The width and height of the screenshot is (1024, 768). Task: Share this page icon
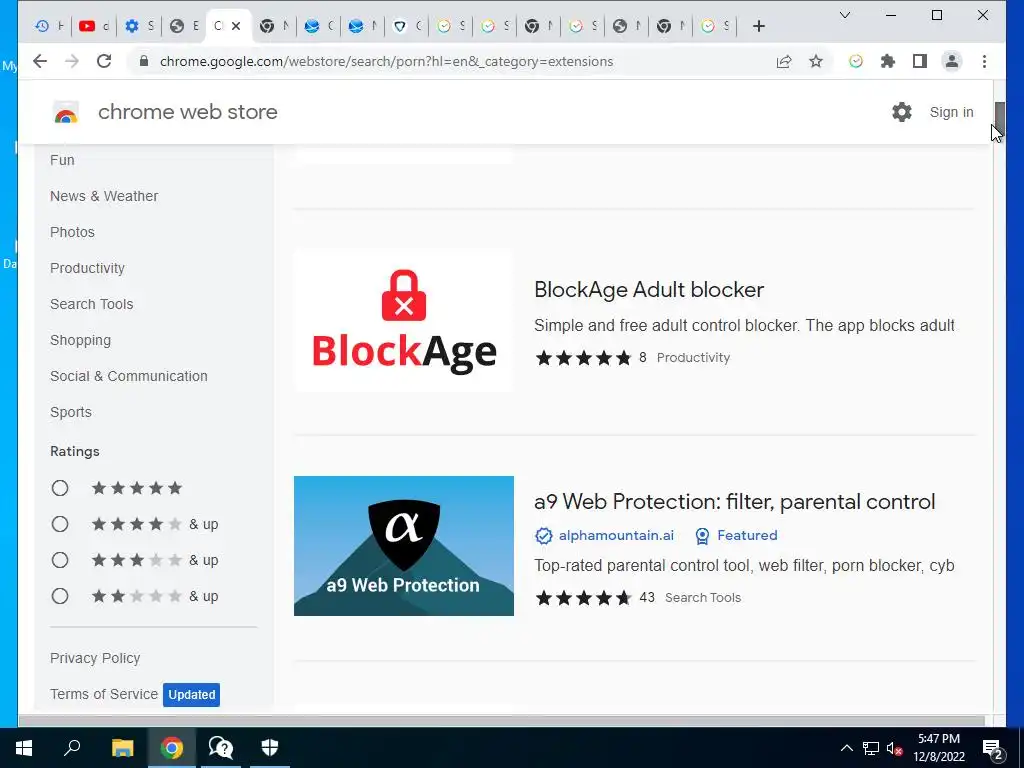point(784,61)
